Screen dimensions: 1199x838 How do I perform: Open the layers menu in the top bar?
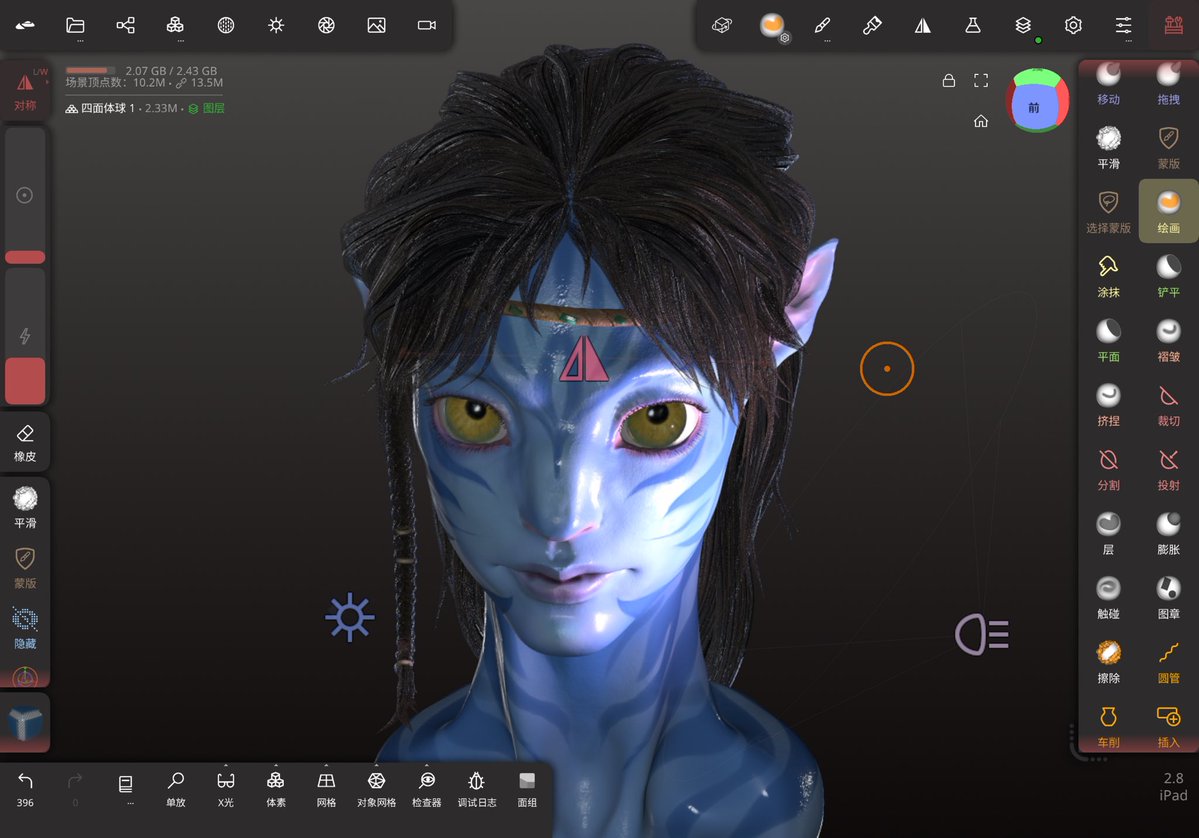(1023, 25)
